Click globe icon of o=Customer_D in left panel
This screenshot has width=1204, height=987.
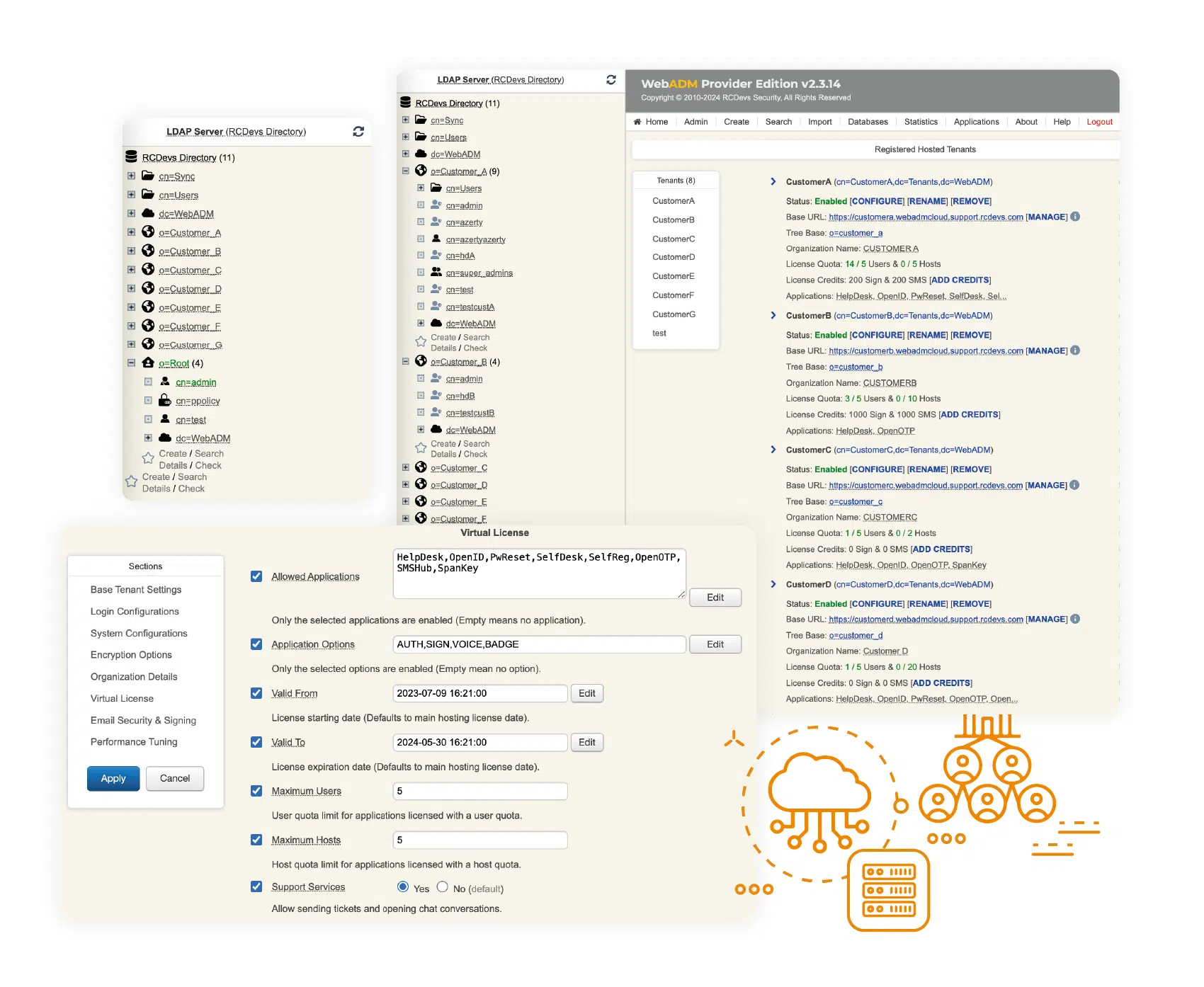pos(148,288)
